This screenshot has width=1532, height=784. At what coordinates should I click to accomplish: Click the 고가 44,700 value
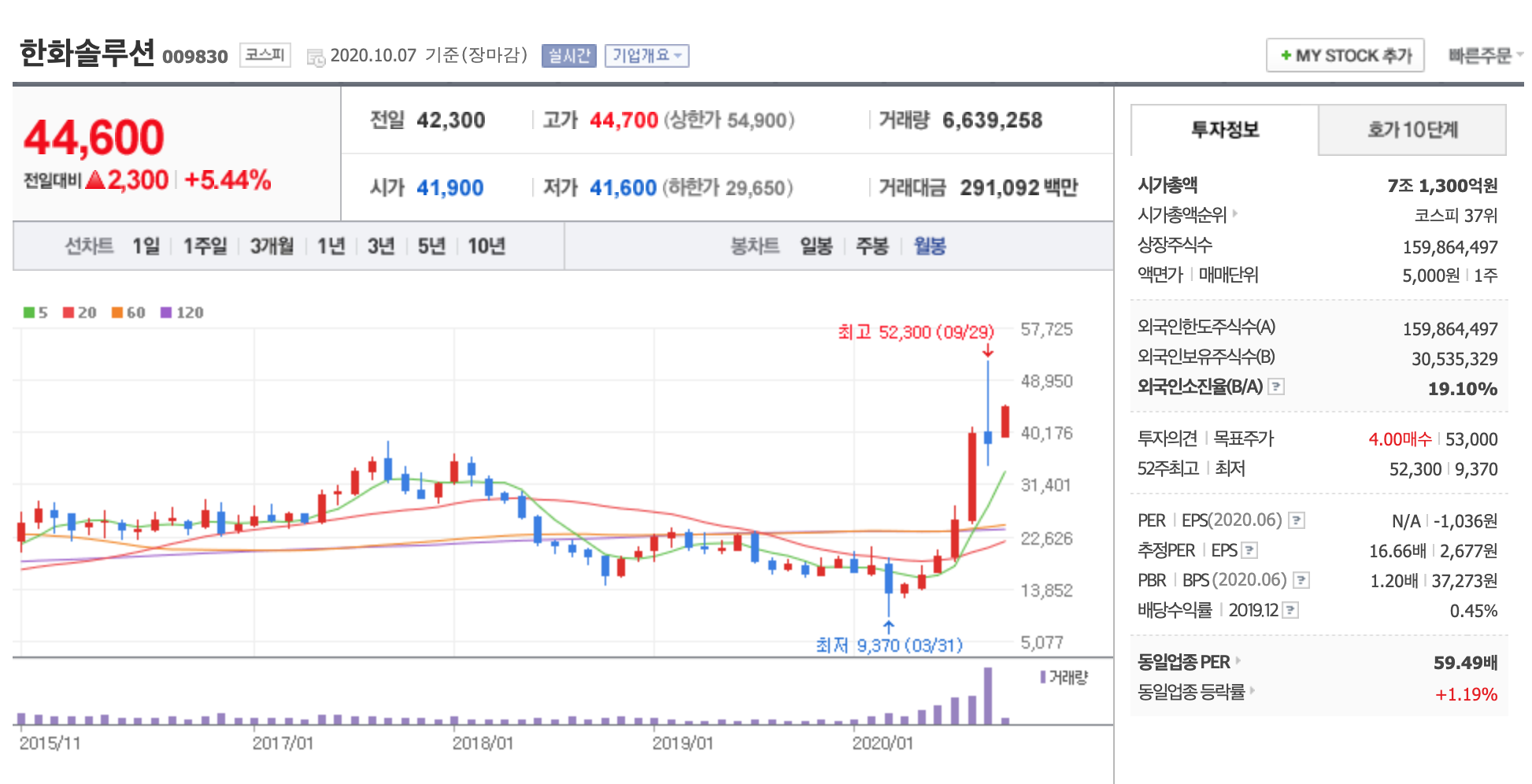(624, 120)
